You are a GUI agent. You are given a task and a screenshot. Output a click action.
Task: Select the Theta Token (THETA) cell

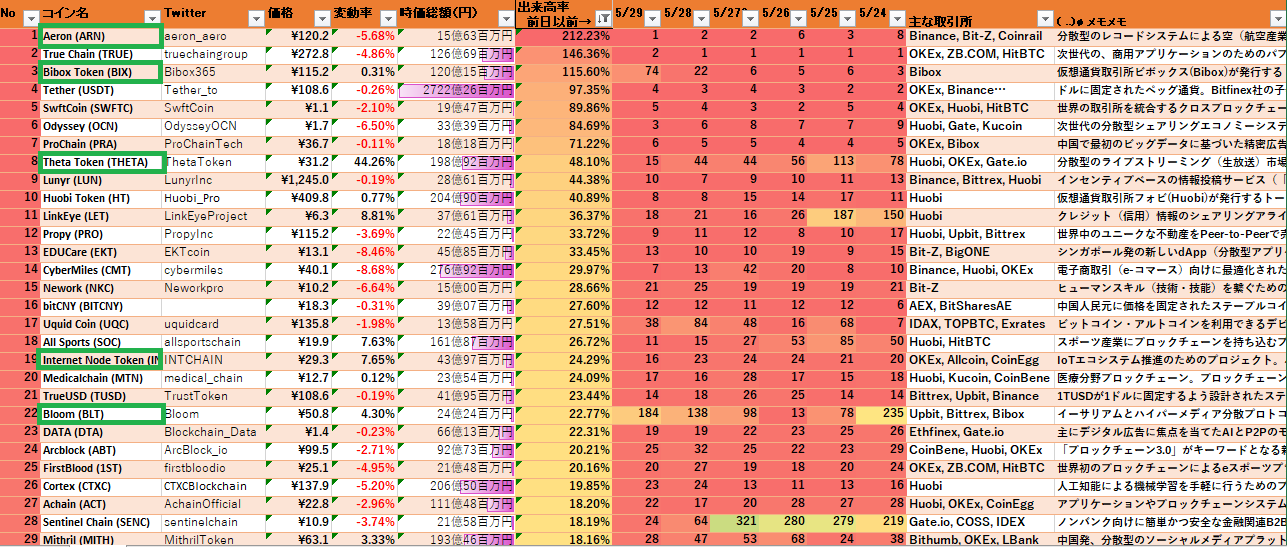point(100,162)
